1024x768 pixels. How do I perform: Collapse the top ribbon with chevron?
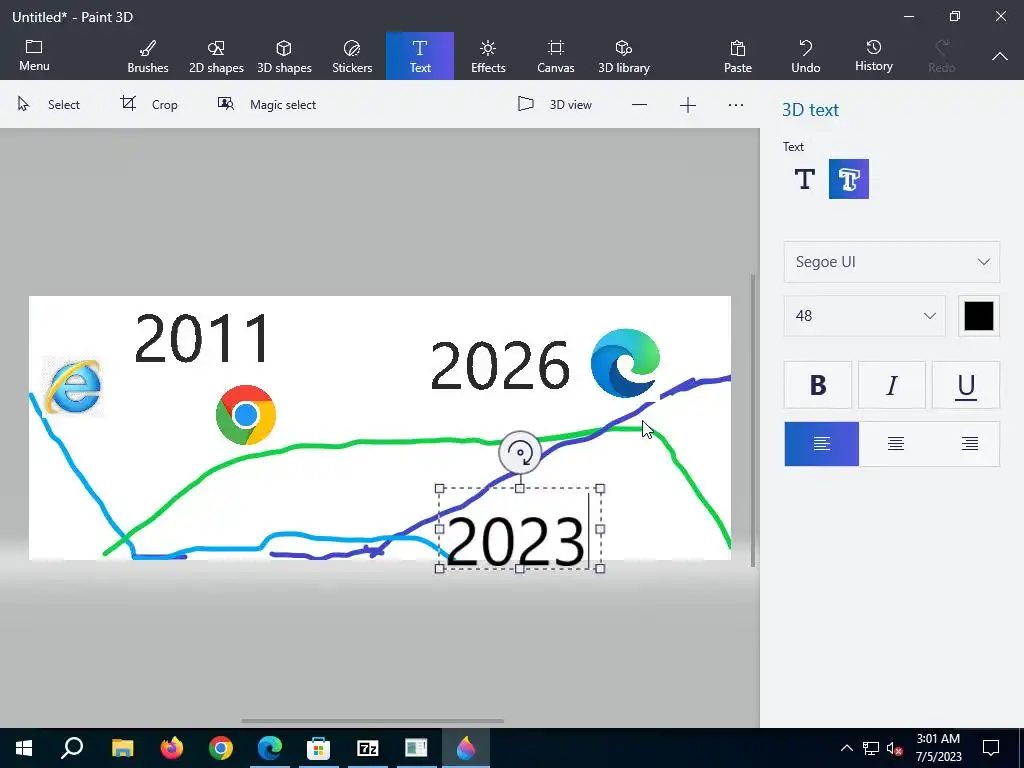click(1000, 57)
